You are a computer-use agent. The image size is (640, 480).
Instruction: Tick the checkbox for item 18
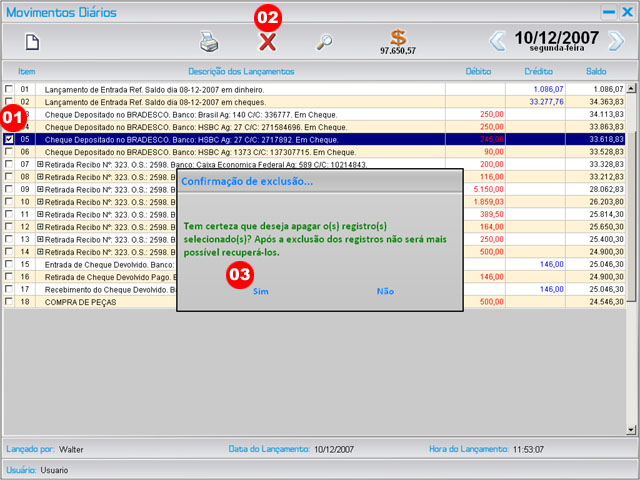pyautogui.click(x=9, y=301)
